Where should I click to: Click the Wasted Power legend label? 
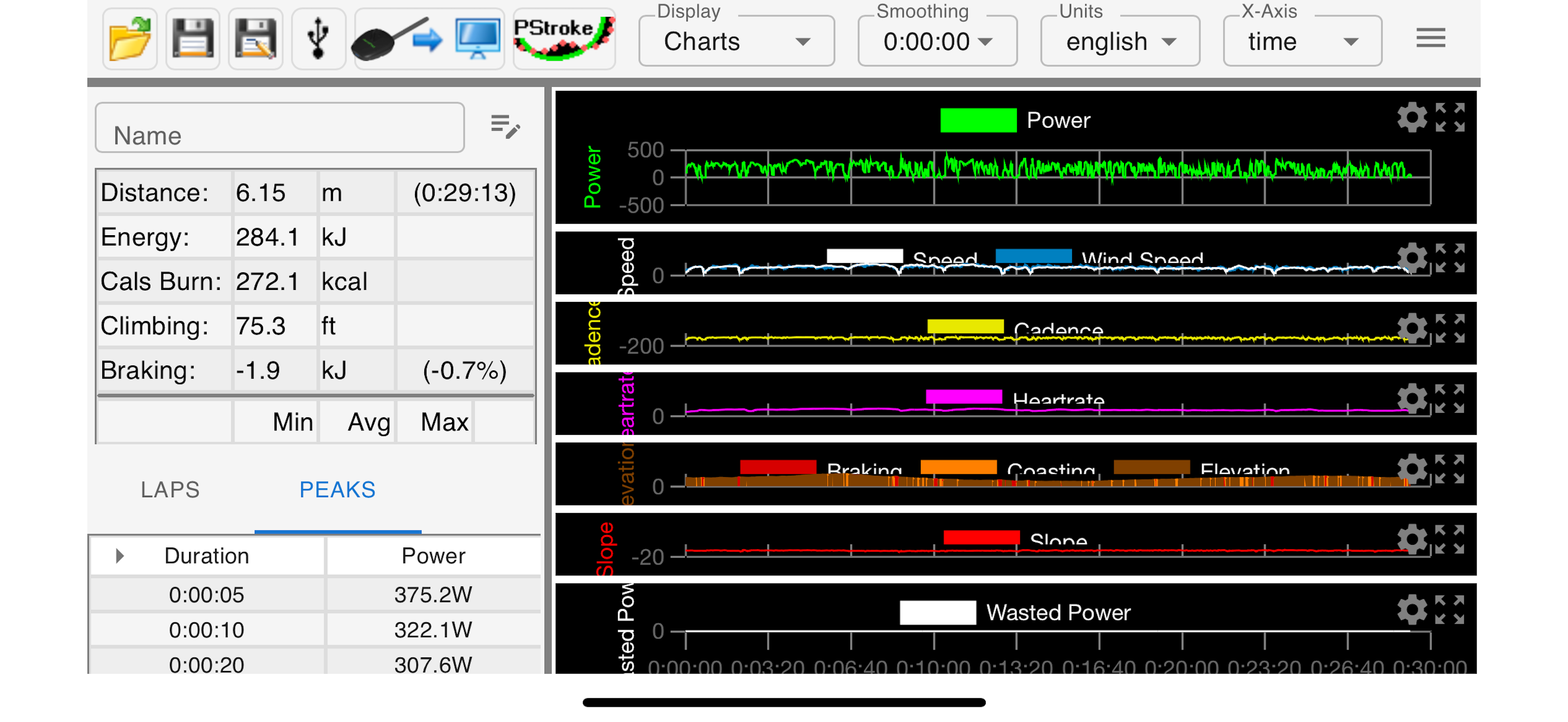pyautogui.click(x=1058, y=613)
